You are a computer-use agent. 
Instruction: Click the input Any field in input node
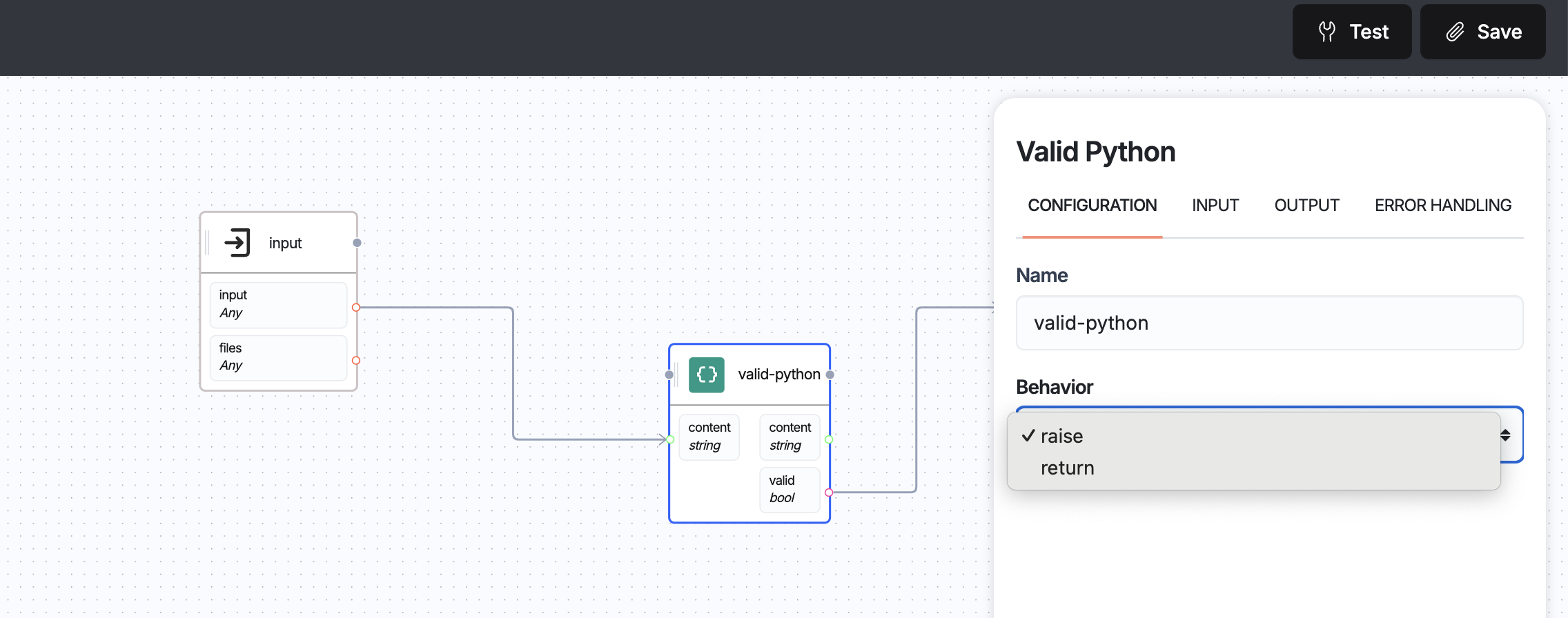point(278,304)
